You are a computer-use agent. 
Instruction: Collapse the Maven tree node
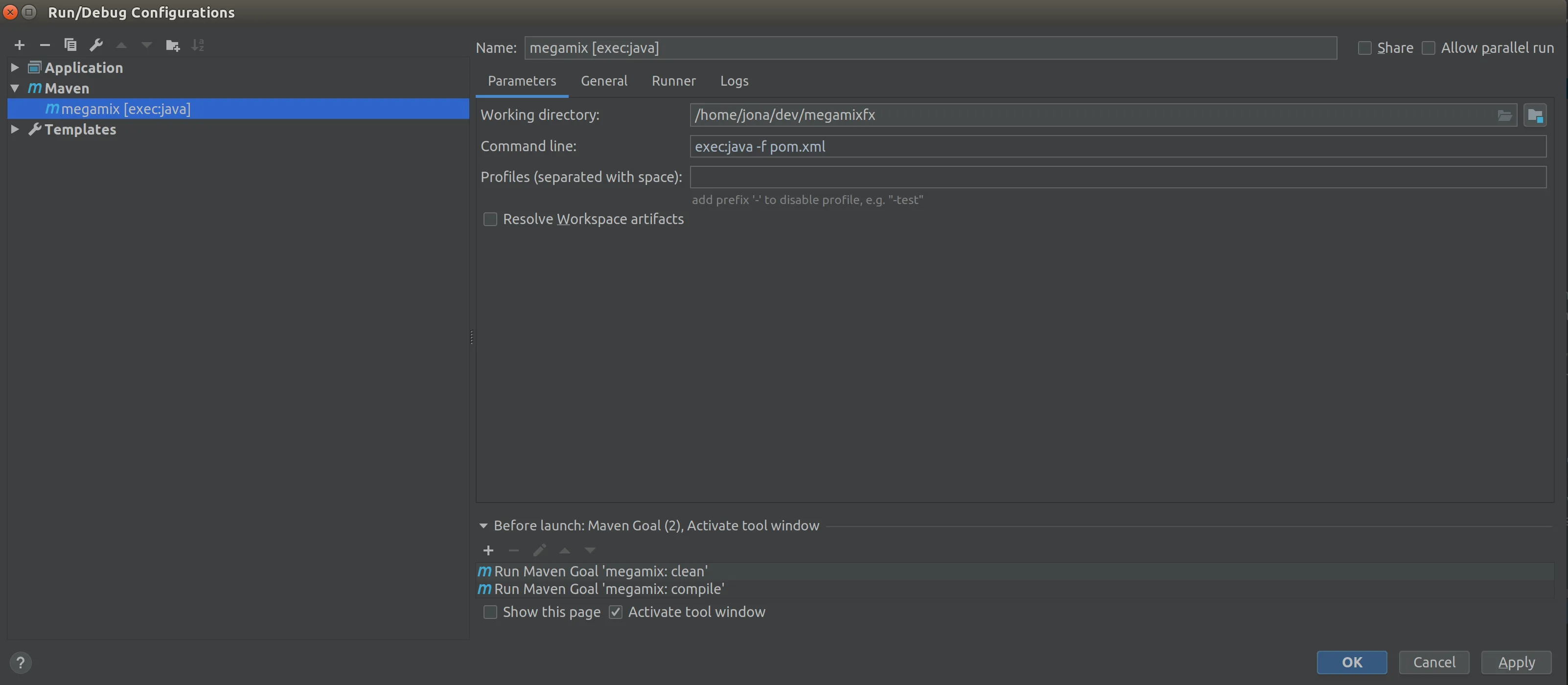point(15,88)
